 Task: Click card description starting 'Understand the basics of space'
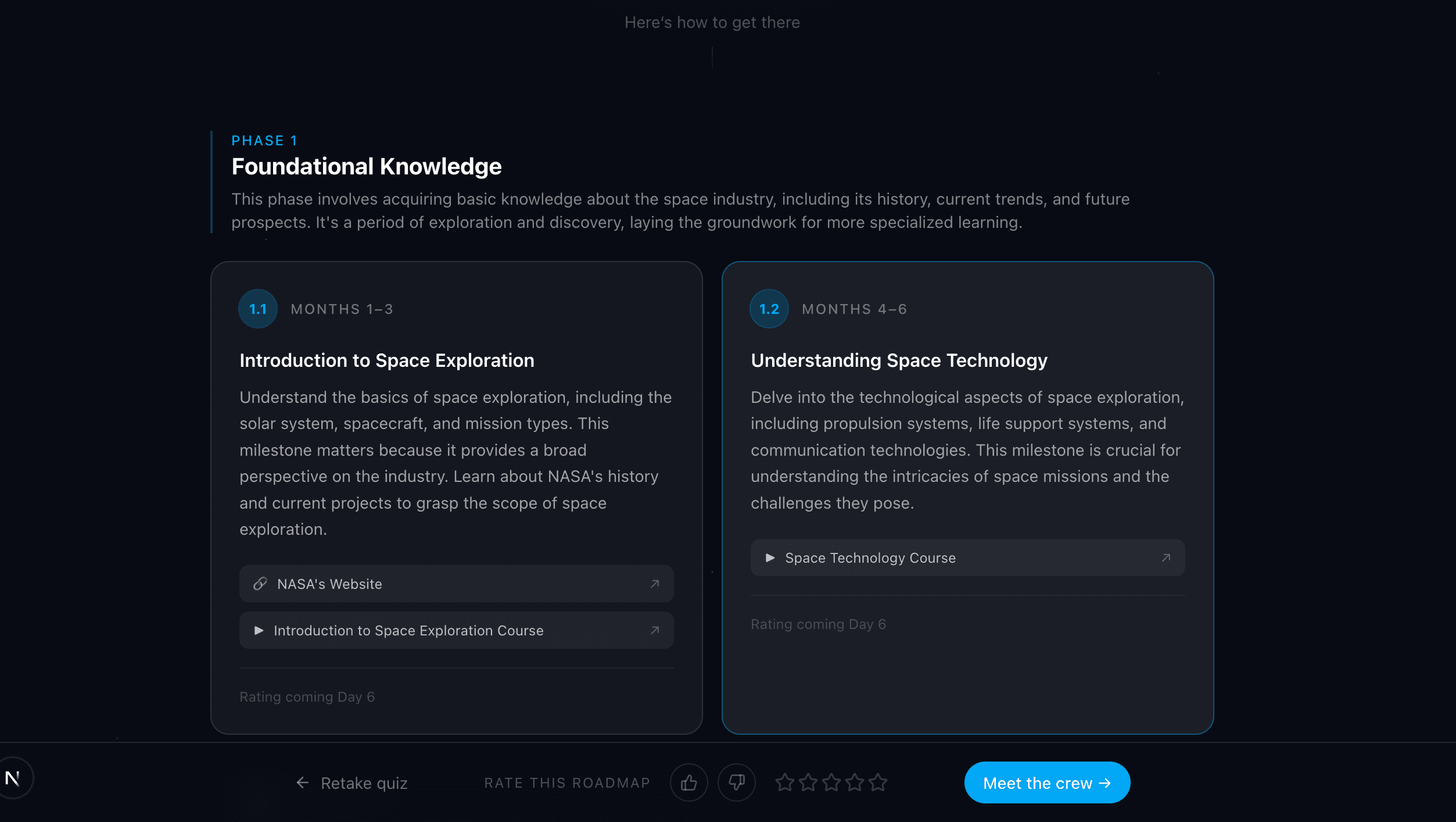click(x=456, y=463)
